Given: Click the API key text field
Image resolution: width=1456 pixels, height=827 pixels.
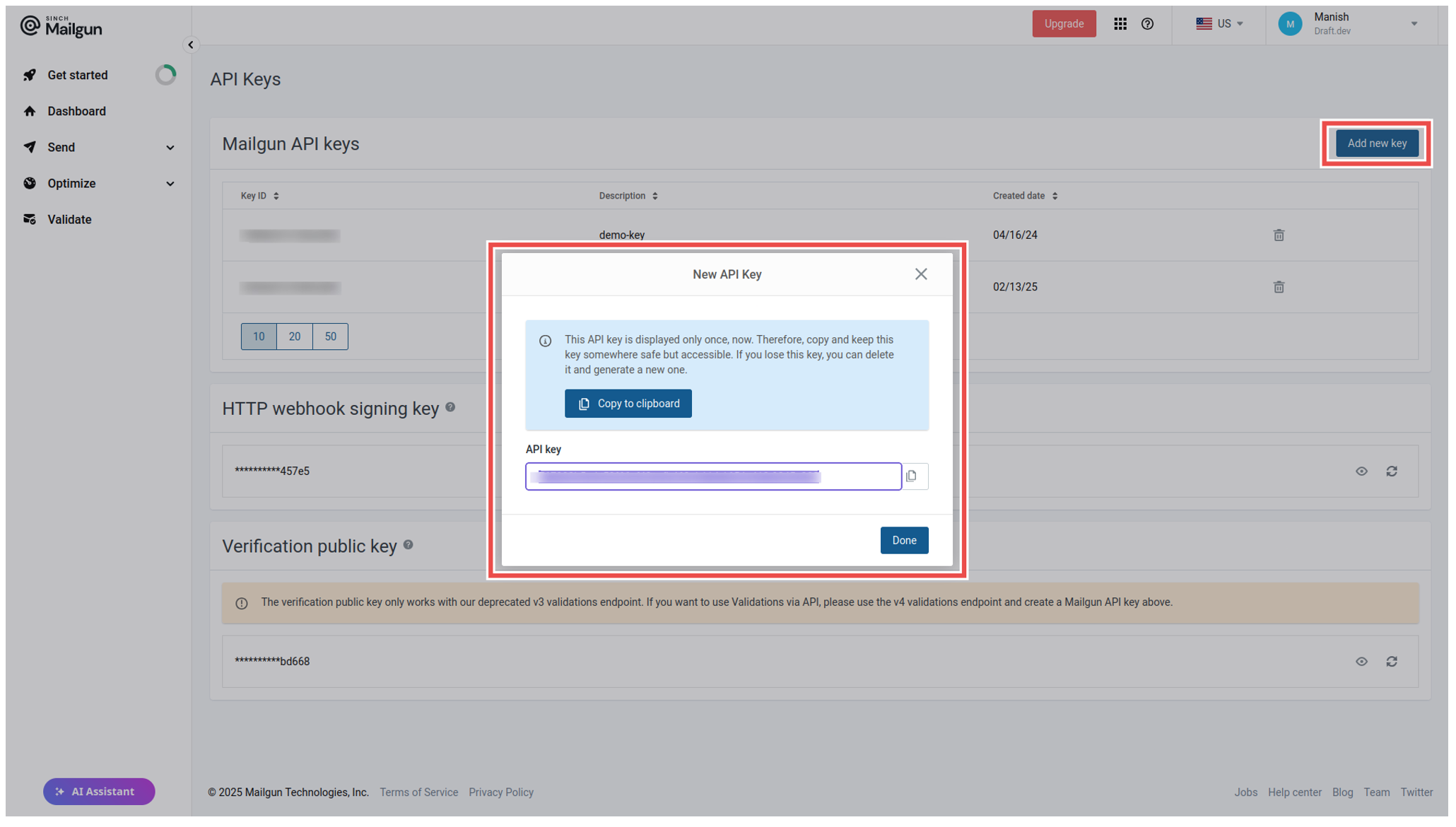Looking at the screenshot, I should point(712,476).
